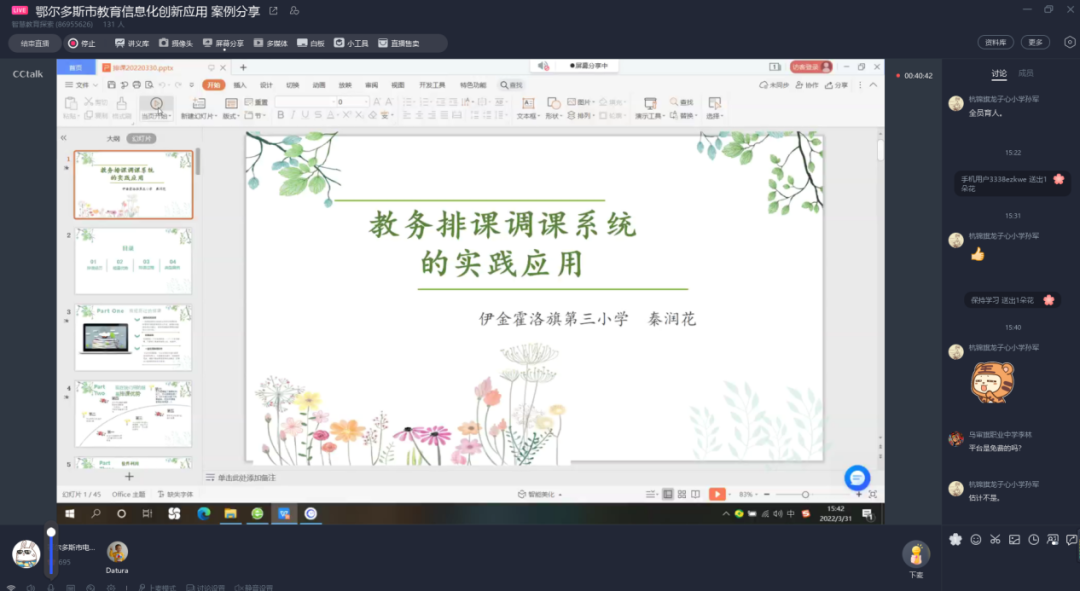Toggle italic formatting
Viewport: 1080px width, 591px height.
tap(293, 115)
